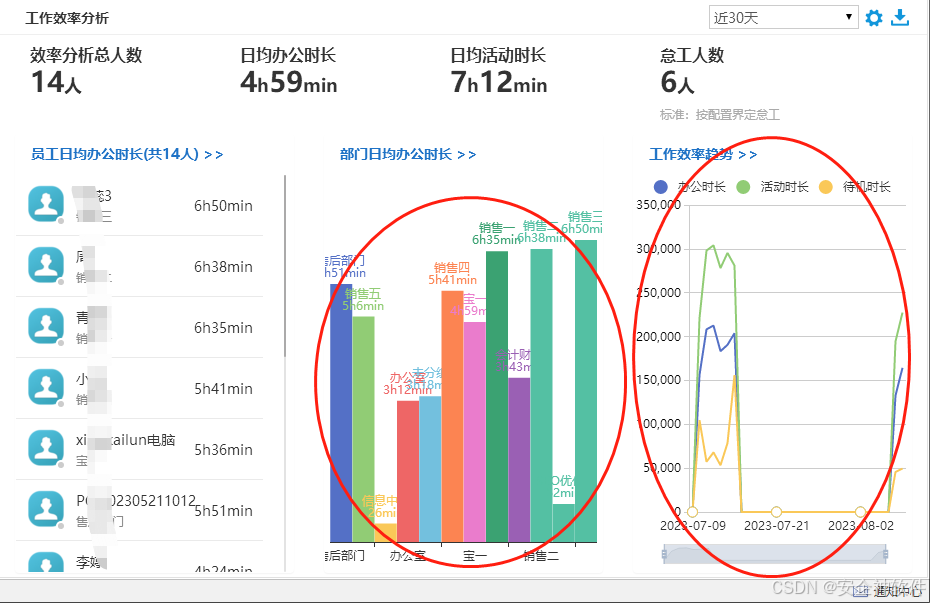The width and height of the screenshot is (930, 603).
Task: Select the 6h35min employee duration value
Action: 223,328
